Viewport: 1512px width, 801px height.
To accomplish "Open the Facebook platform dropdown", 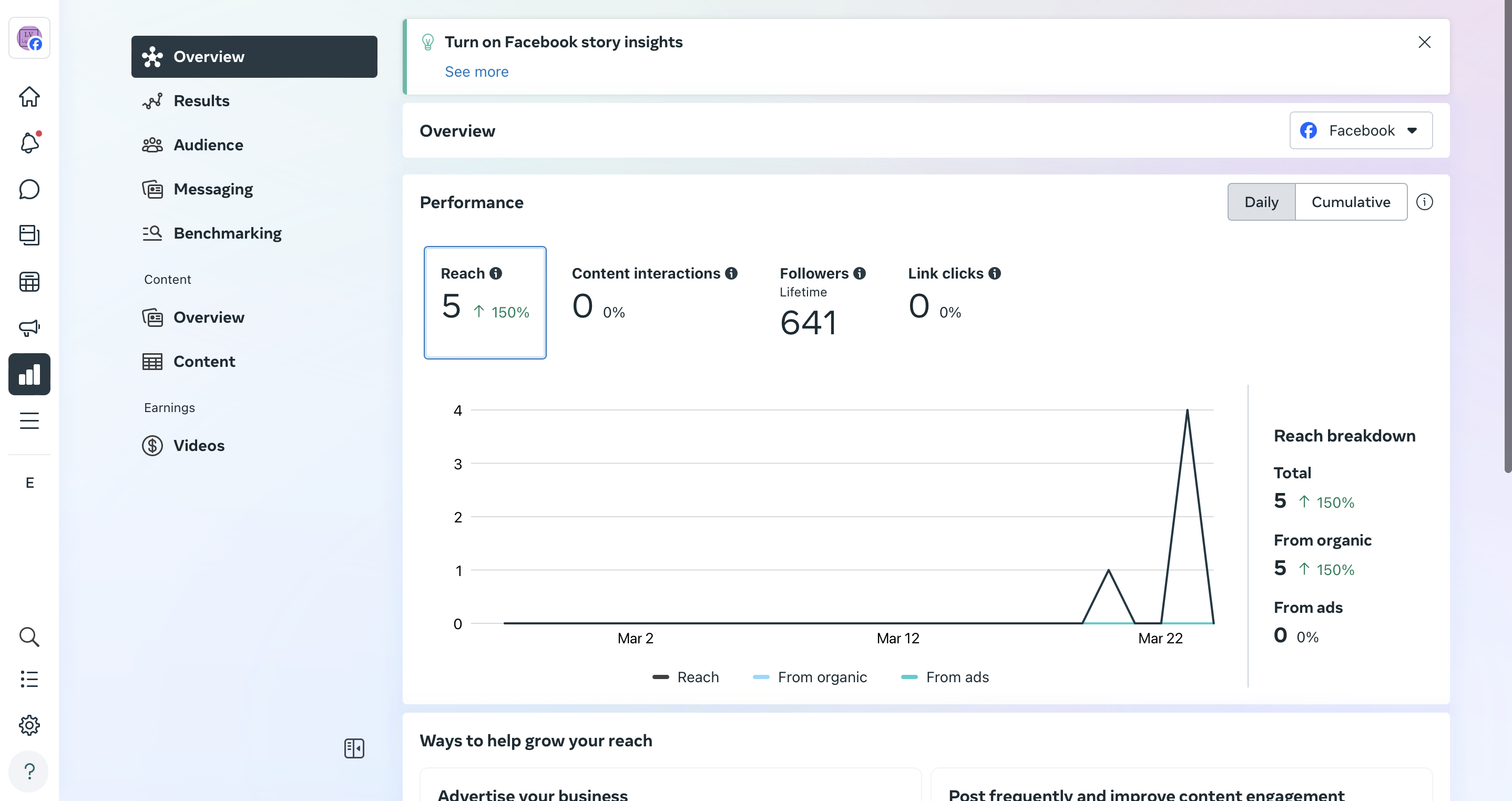I will [x=1361, y=130].
